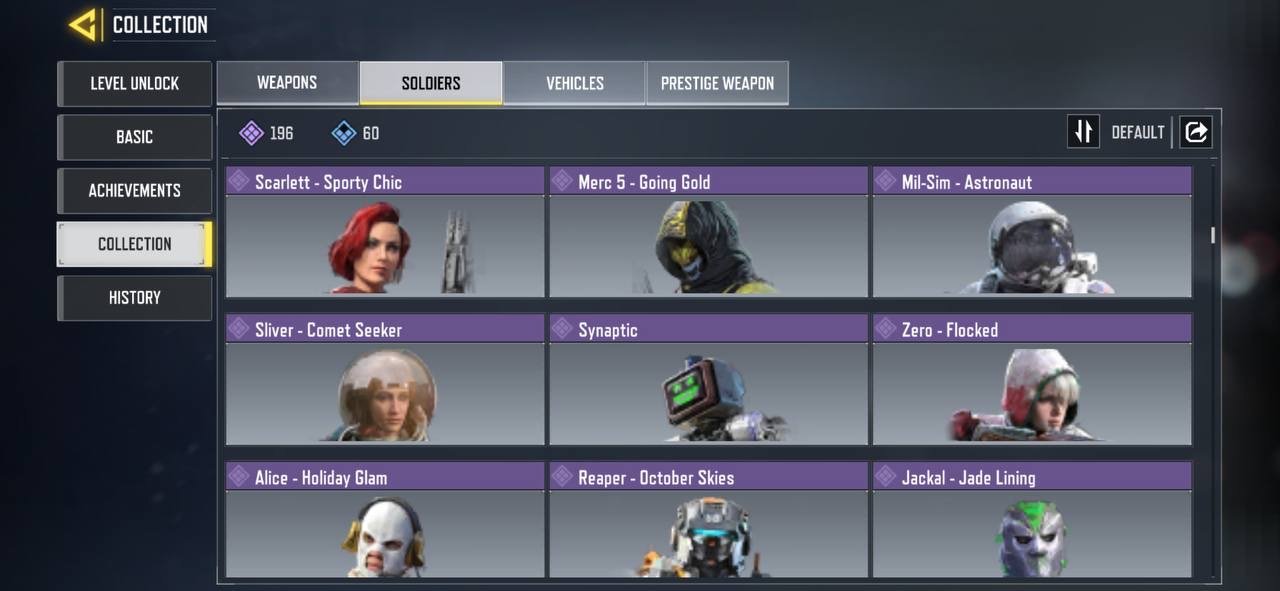
Task: Open the Achievements section
Action: point(134,191)
